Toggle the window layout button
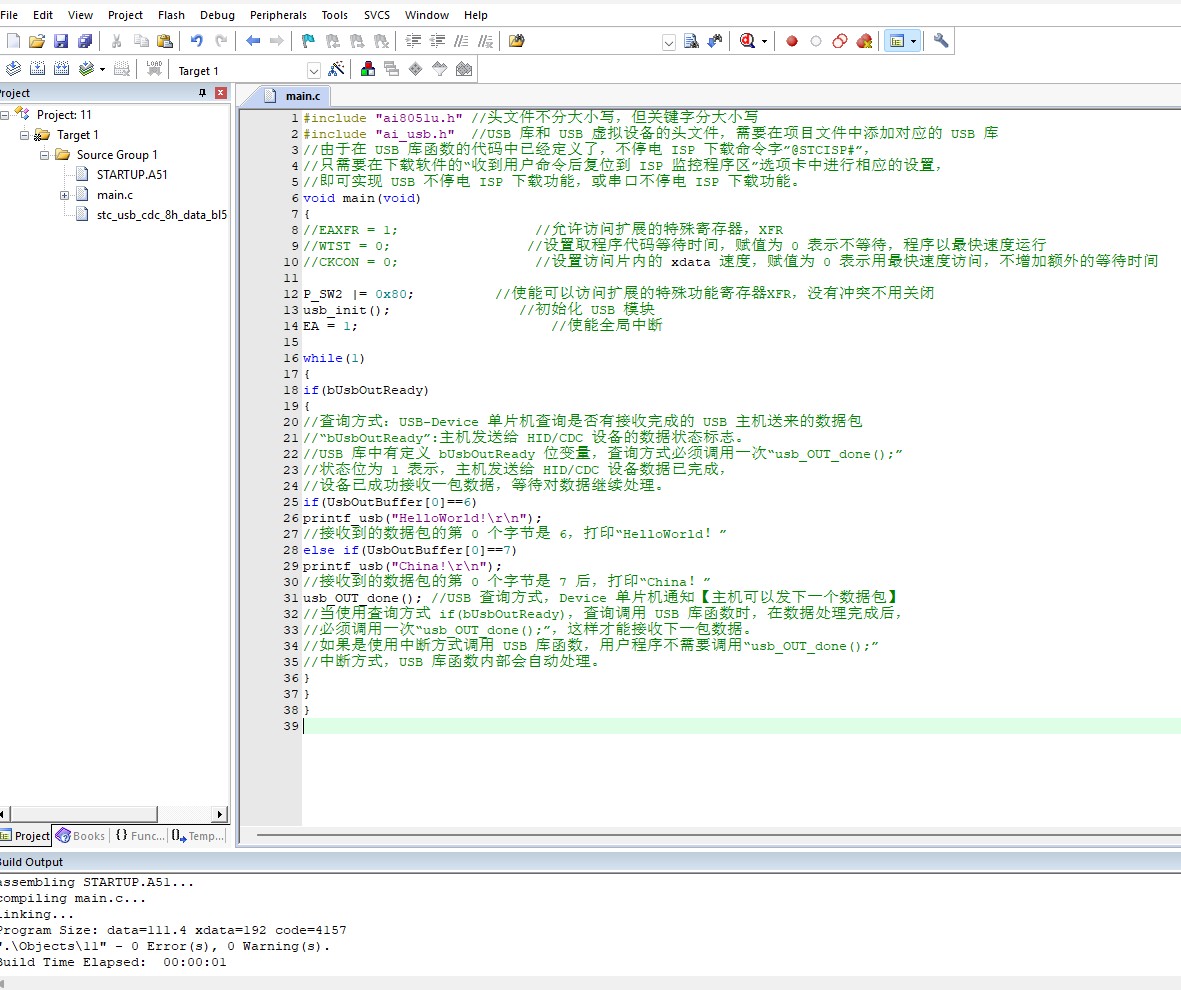Screen dimensions: 1181x990 (x=896, y=41)
